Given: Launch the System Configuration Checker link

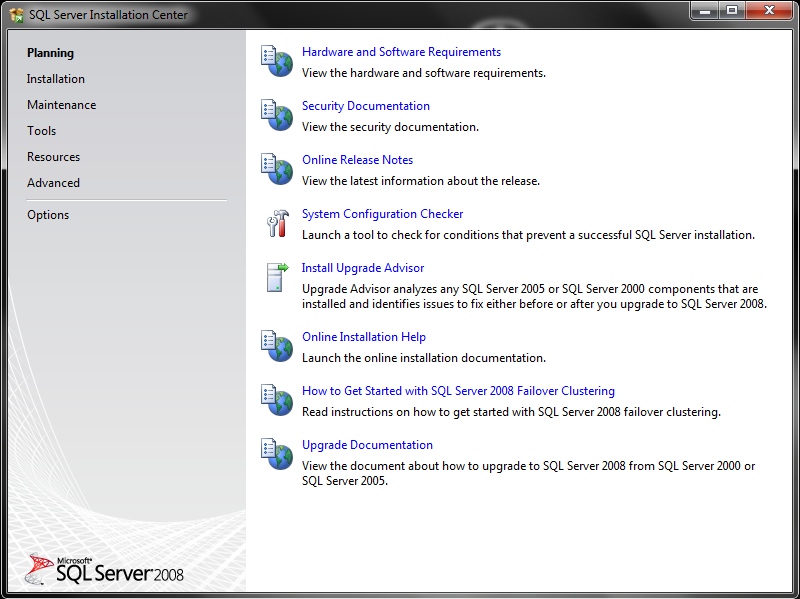Looking at the screenshot, I should pos(382,213).
